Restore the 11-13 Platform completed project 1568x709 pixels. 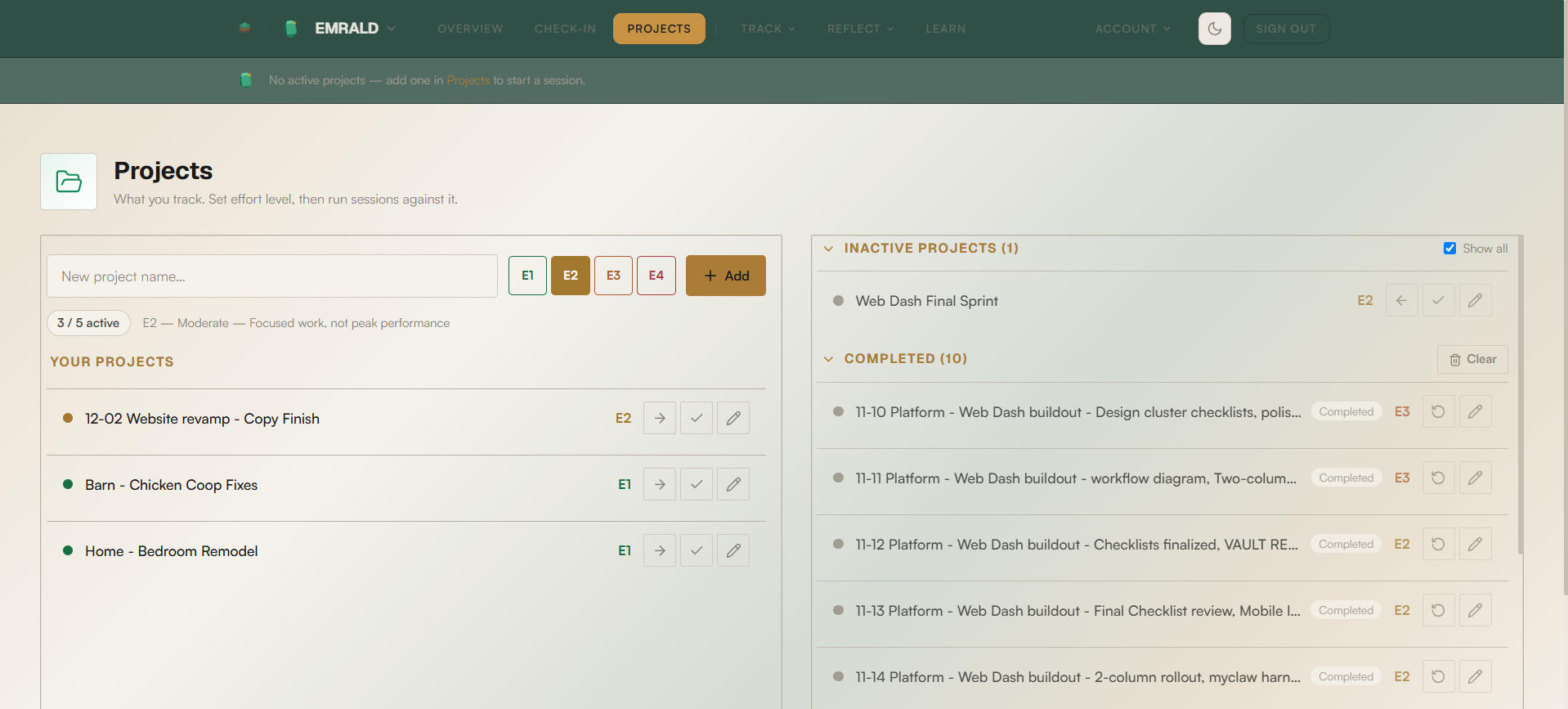click(1438, 610)
